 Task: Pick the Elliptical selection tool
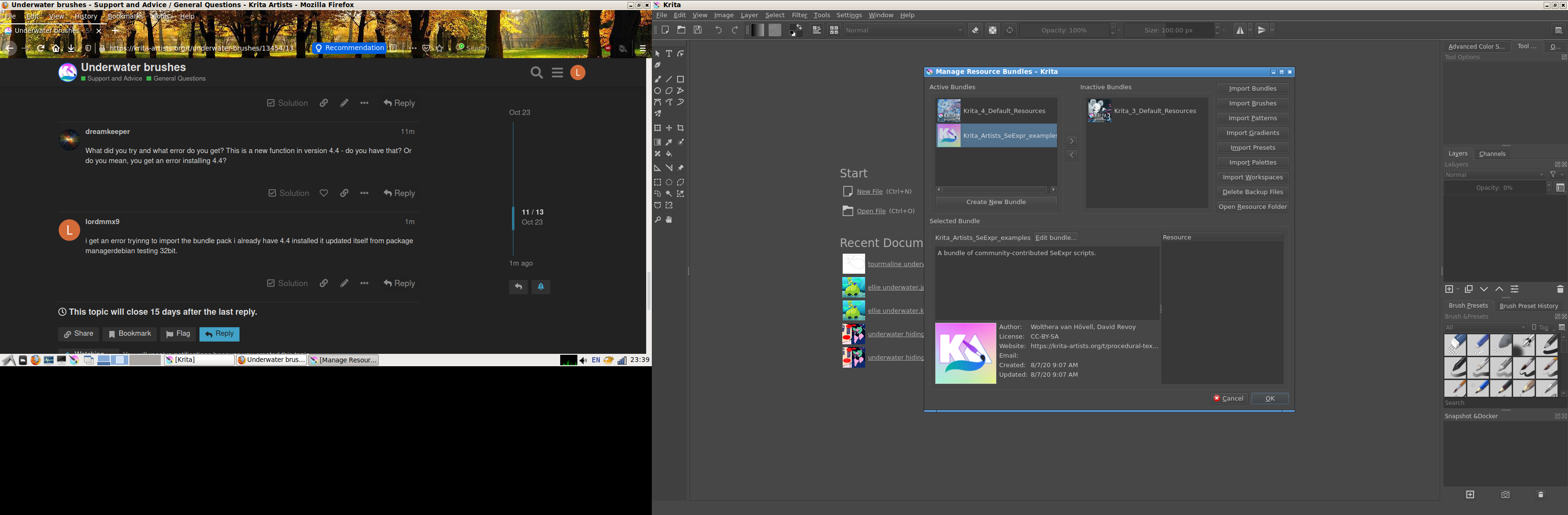click(x=669, y=183)
